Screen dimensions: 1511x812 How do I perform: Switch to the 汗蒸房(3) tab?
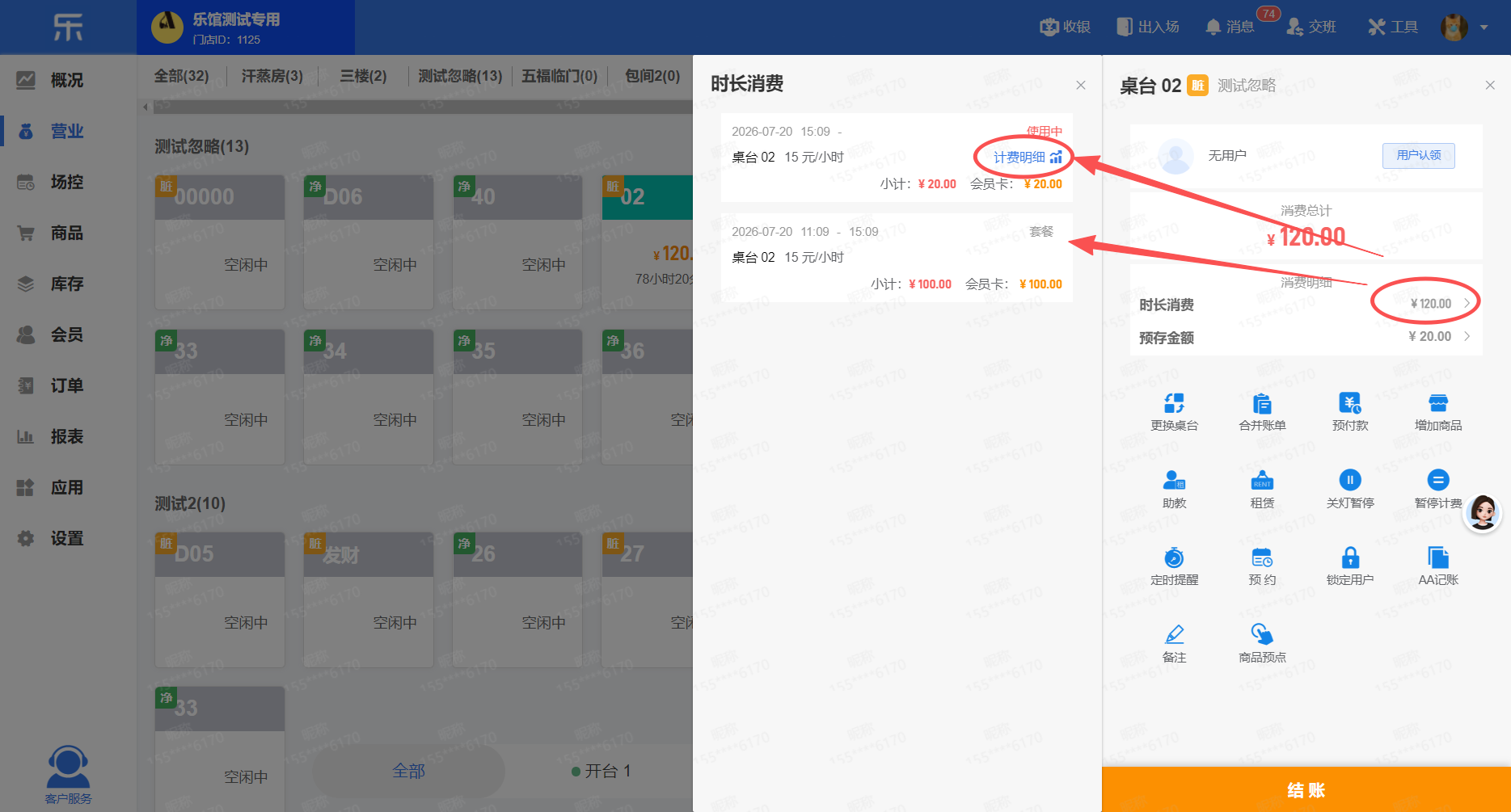272,76
